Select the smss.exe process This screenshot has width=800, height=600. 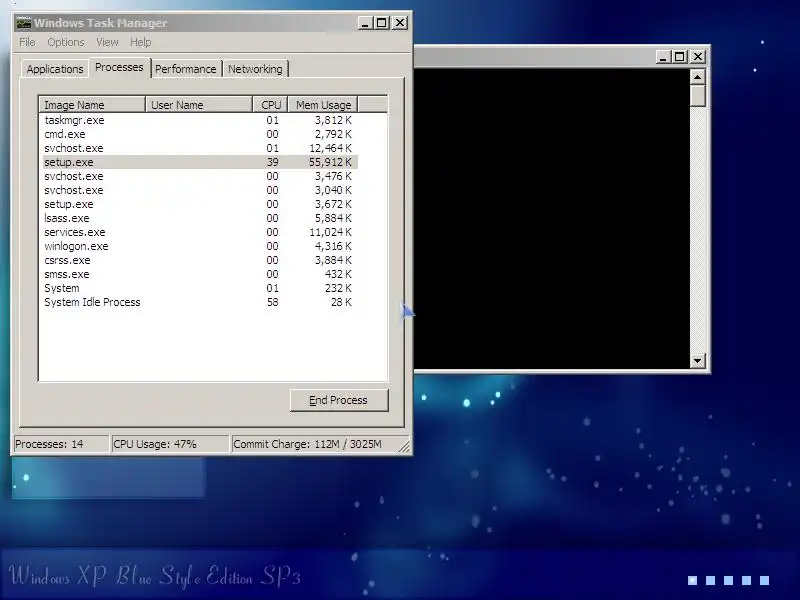point(199,274)
